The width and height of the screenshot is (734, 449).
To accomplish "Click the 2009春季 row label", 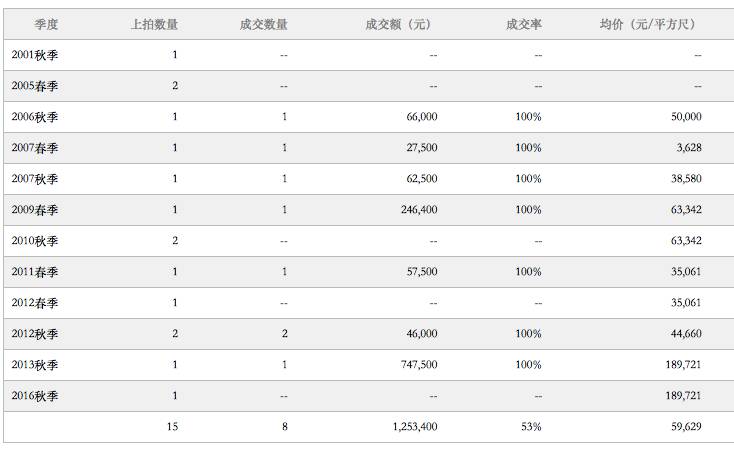I will coord(35,210).
